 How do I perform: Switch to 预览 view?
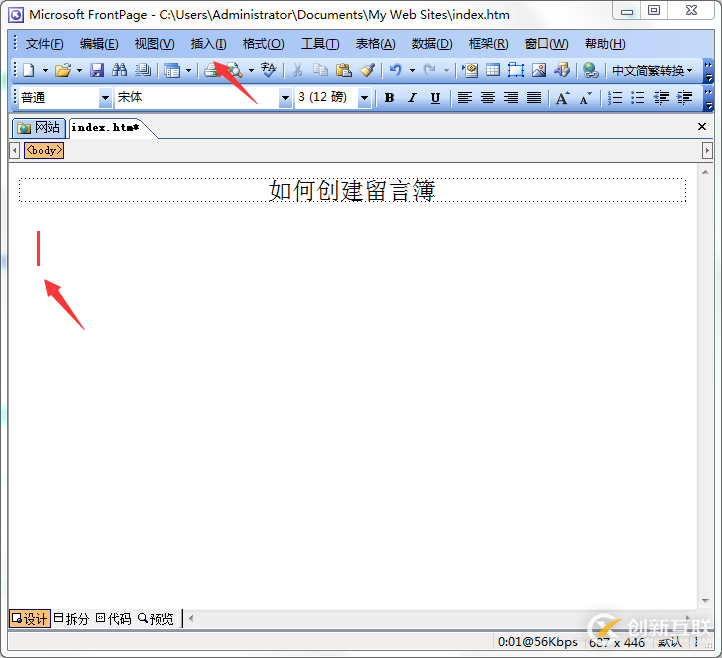point(156,618)
